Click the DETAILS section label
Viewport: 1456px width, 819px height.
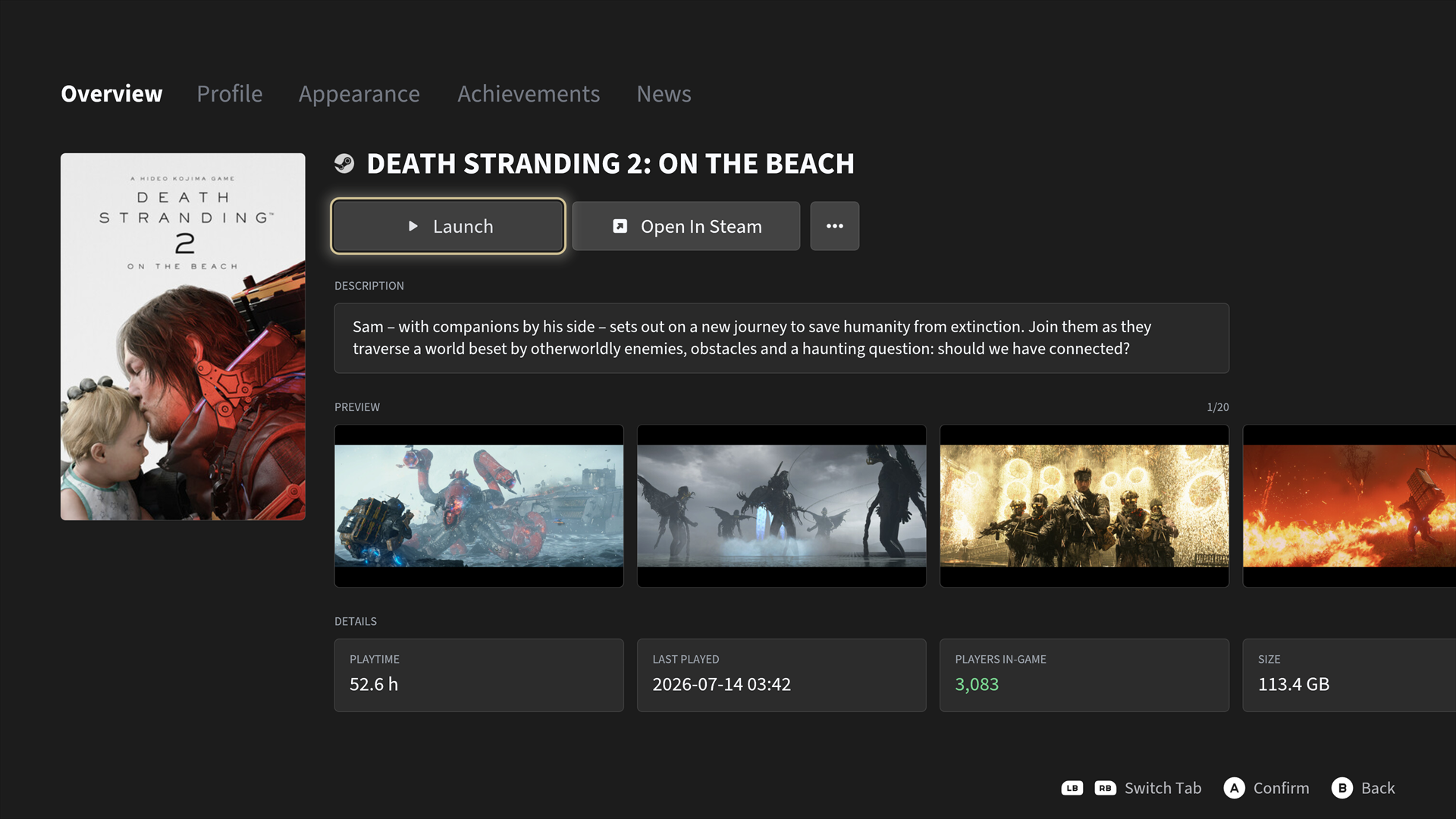(356, 621)
